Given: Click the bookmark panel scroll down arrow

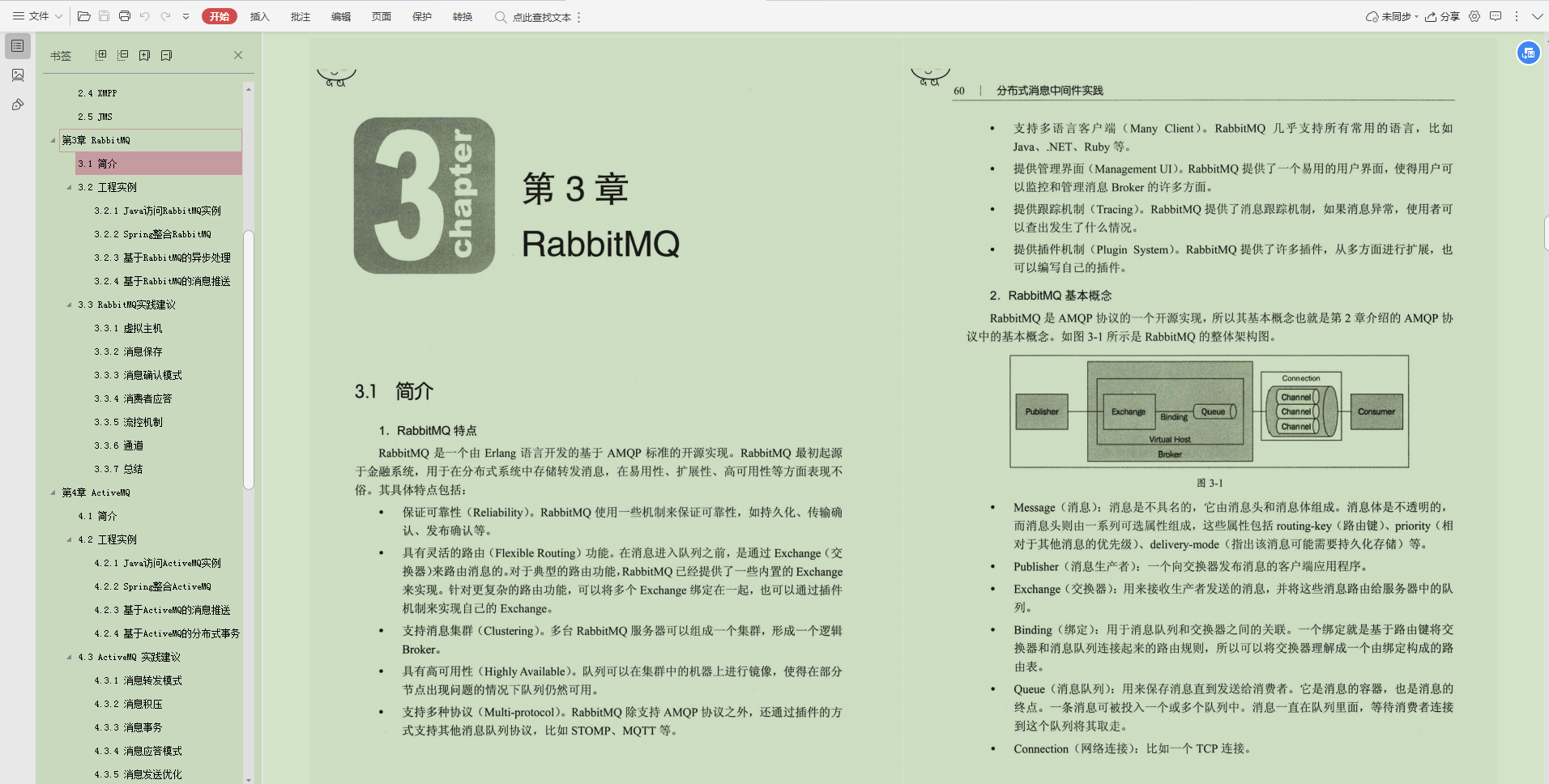Looking at the screenshot, I should click(249, 779).
